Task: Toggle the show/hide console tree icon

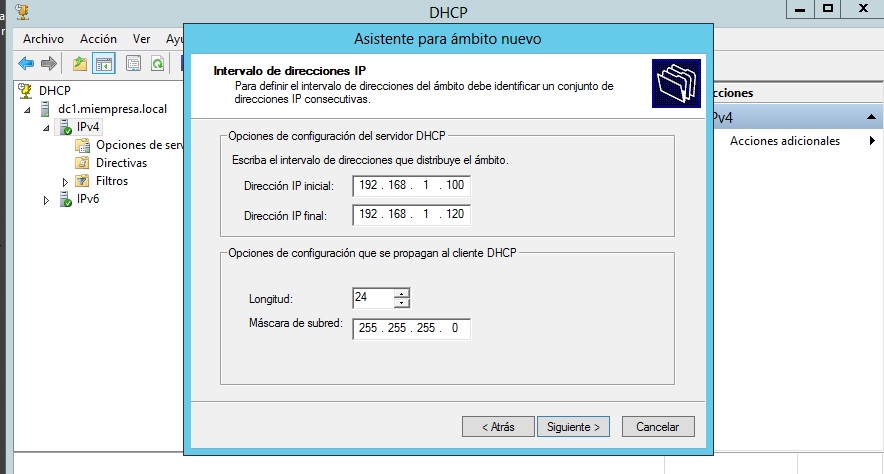Action: (x=104, y=63)
